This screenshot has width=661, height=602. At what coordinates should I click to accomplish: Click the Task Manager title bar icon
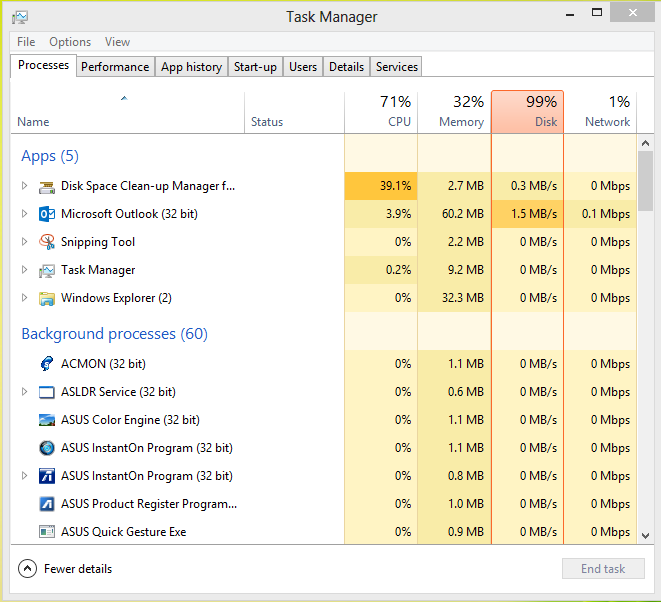(20, 17)
